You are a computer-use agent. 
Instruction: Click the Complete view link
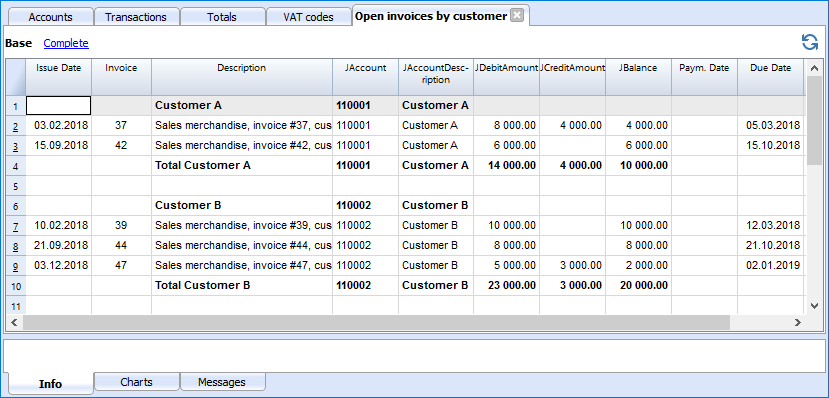66,43
